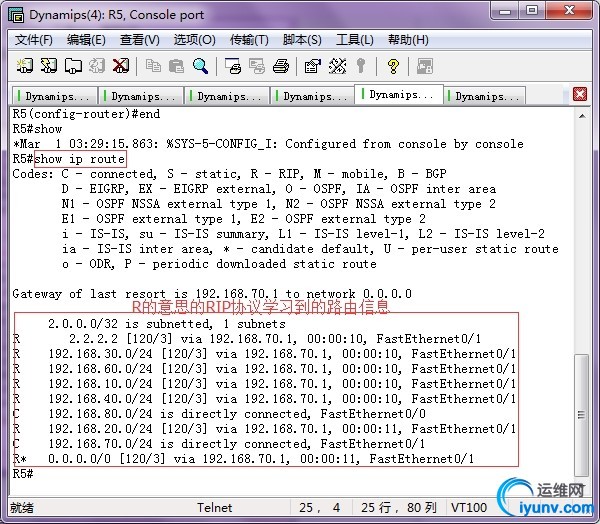Close the current tab with red X

click(579, 94)
